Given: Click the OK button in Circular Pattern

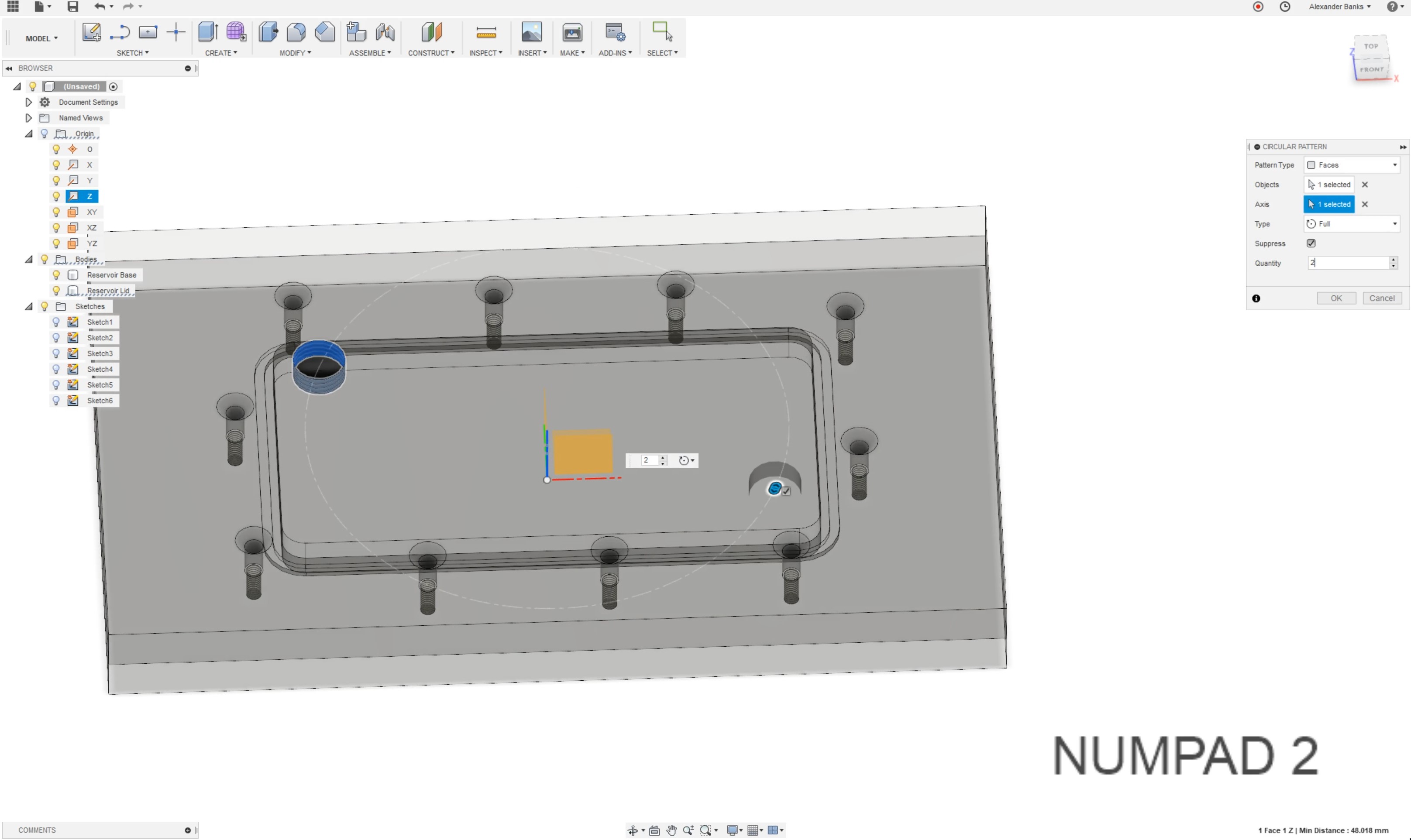Looking at the screenshot, I should (1336, 298).
